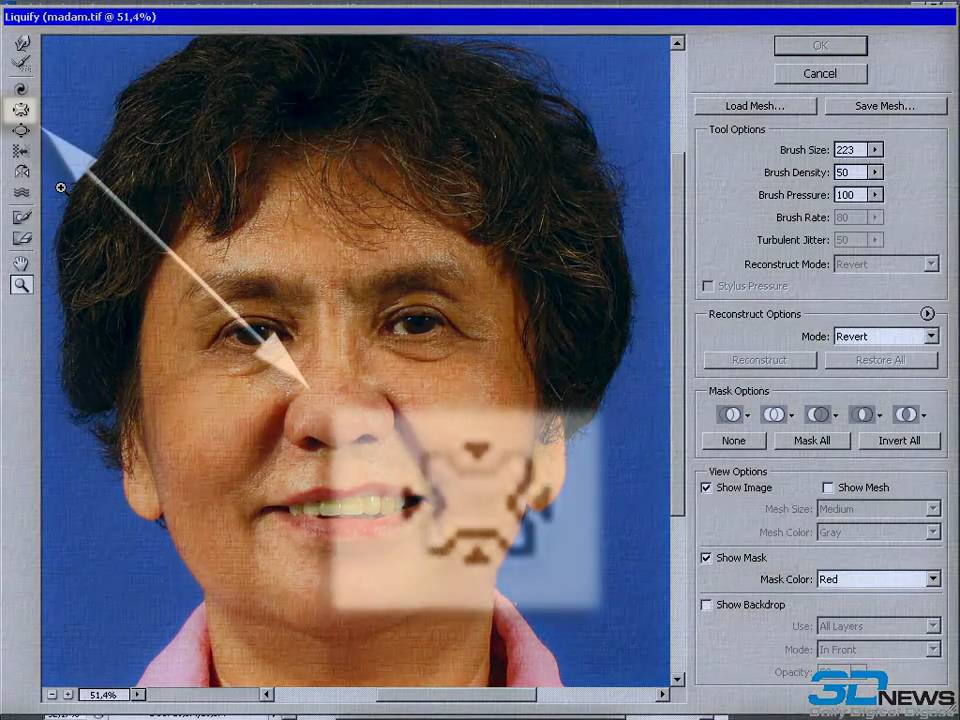Select the Freeze Mask tool

point(21,217)
